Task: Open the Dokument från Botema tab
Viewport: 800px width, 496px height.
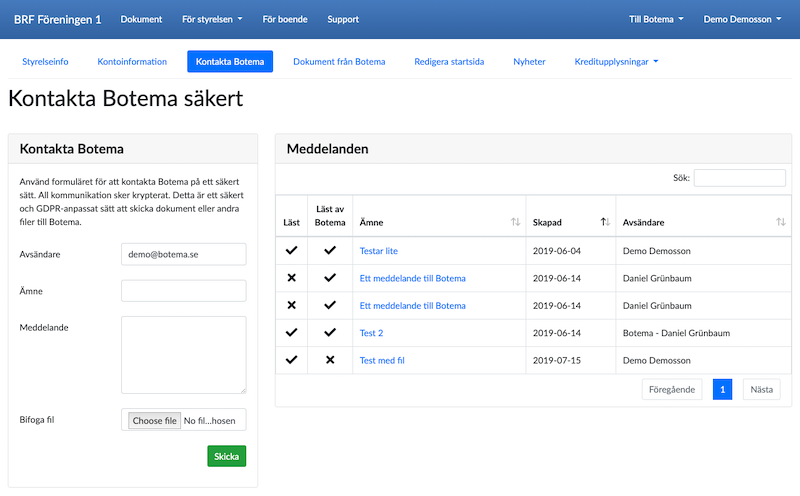Action: tap(339, 62)
